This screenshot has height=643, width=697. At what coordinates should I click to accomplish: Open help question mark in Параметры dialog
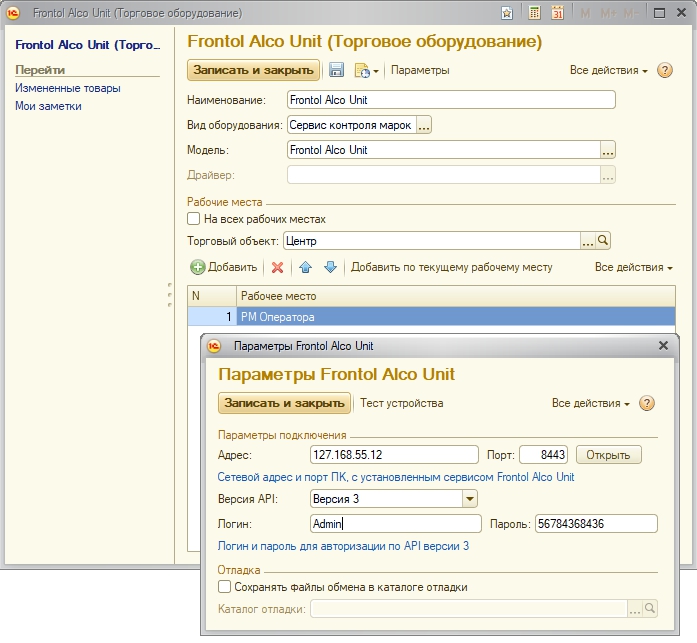(x=647, y=403)
